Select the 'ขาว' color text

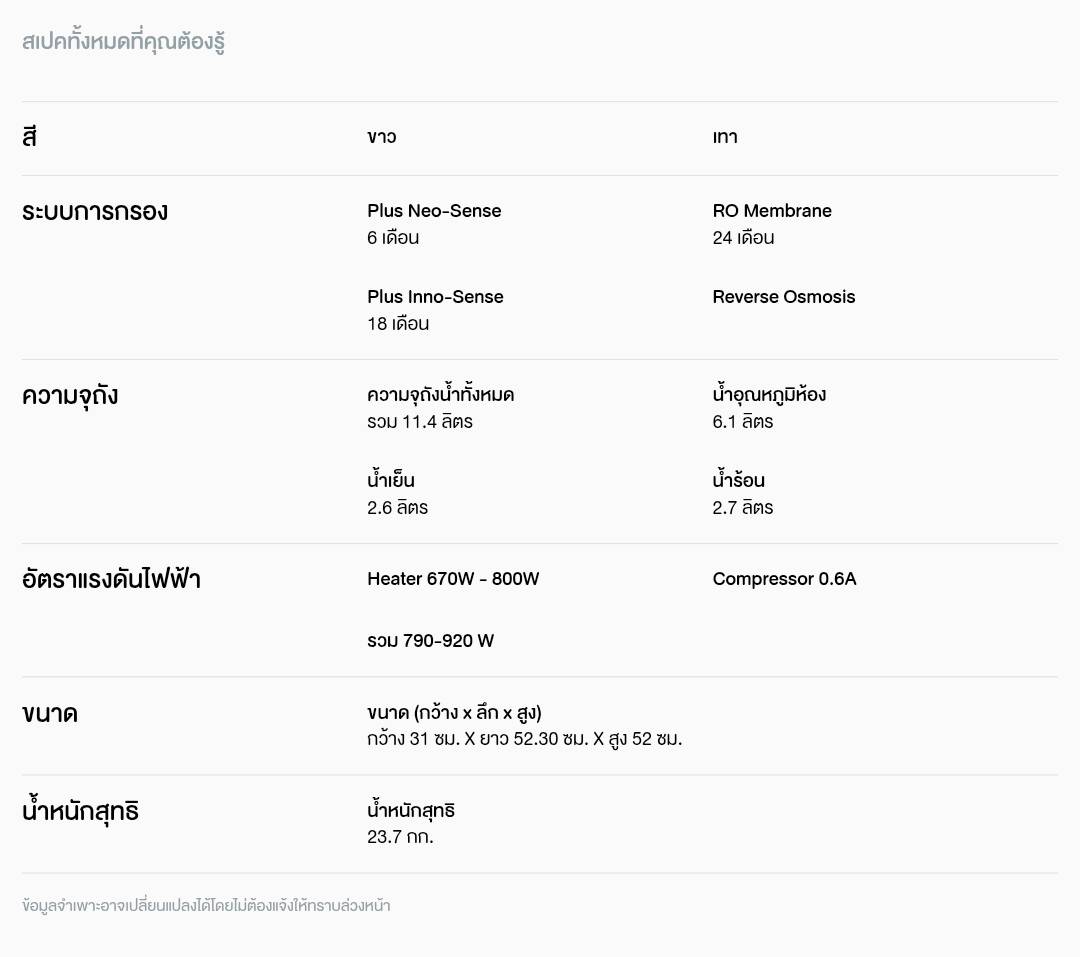tap(381, 137)
